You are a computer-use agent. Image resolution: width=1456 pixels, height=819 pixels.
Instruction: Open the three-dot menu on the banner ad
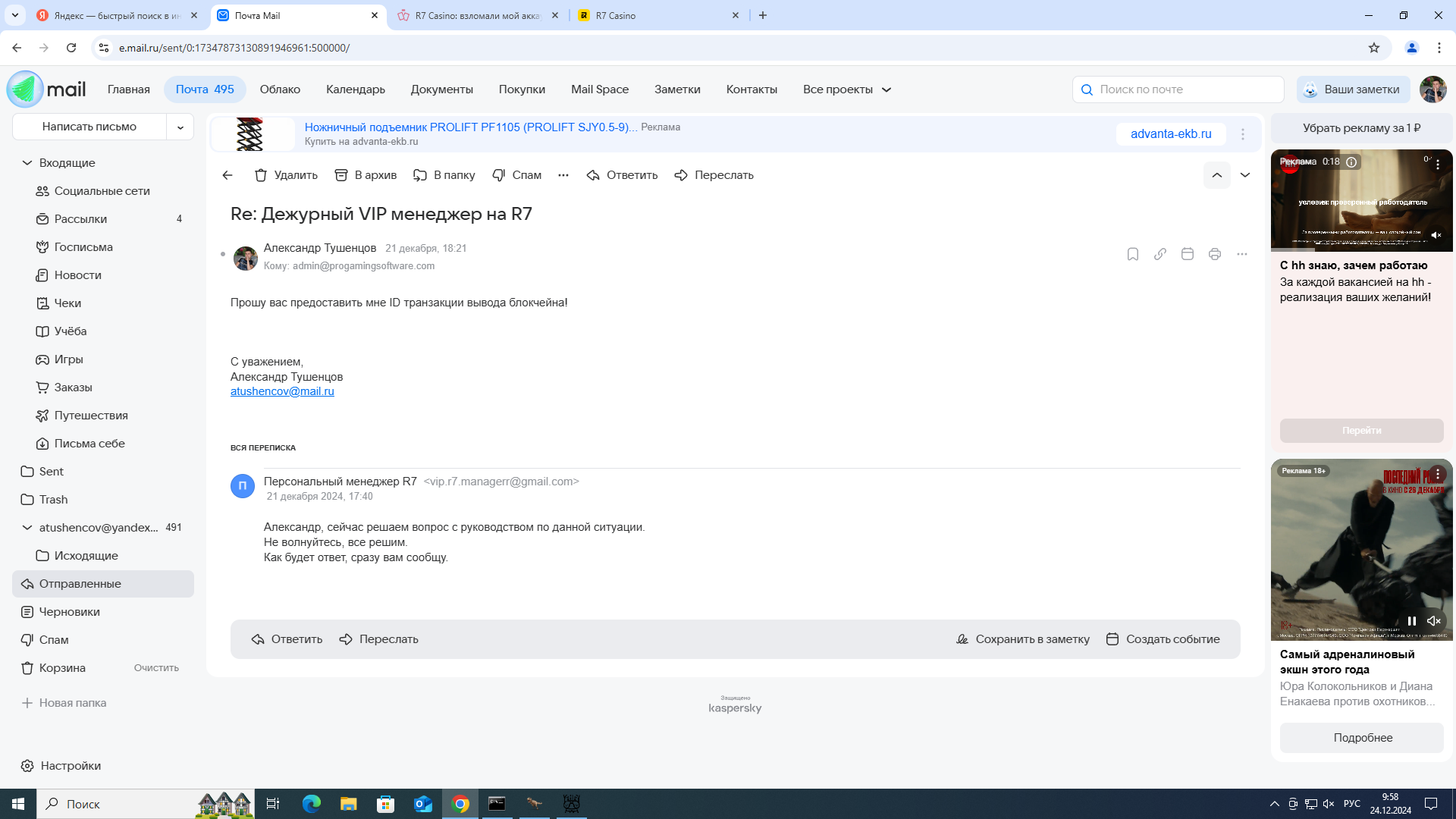pos(1243,134)
